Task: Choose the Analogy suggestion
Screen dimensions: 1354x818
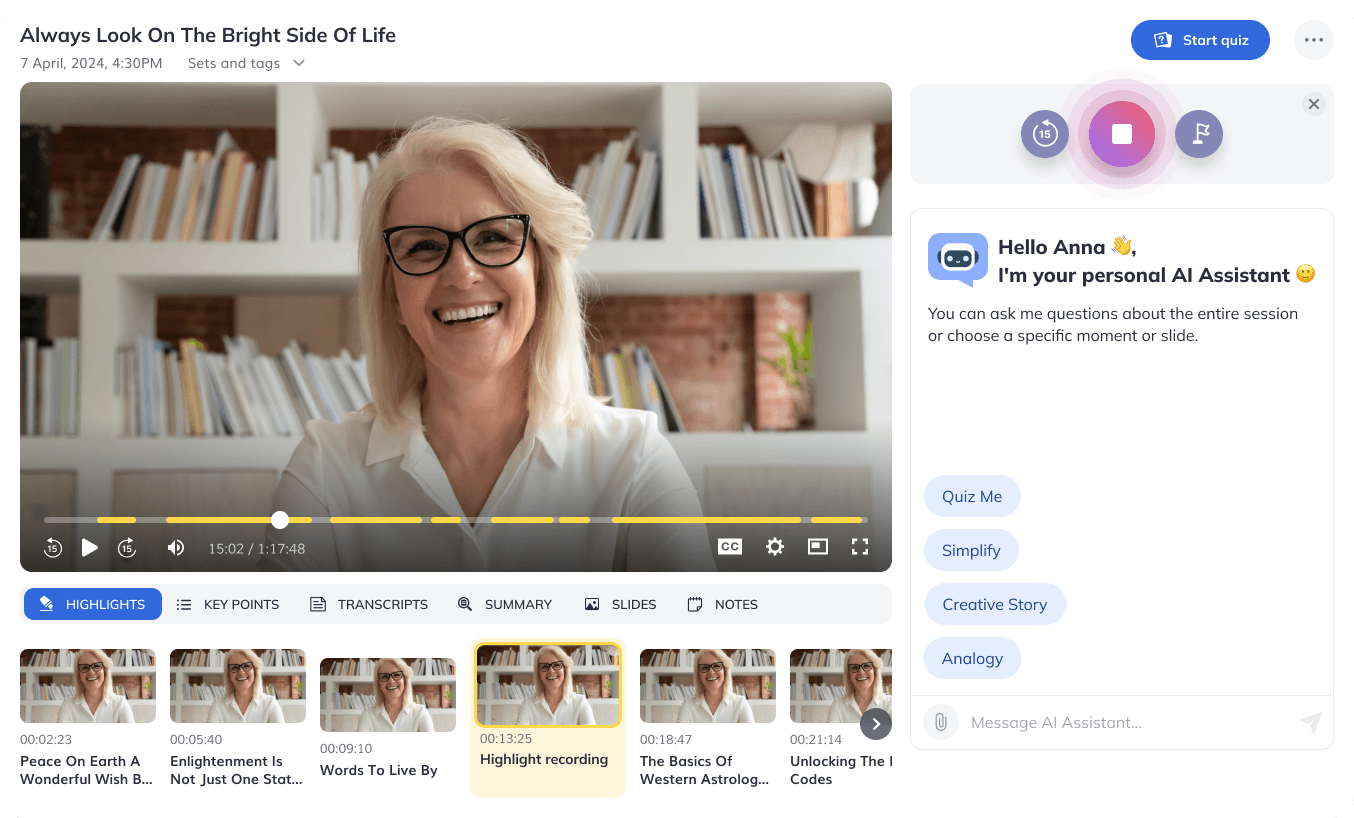Action: 972,659
